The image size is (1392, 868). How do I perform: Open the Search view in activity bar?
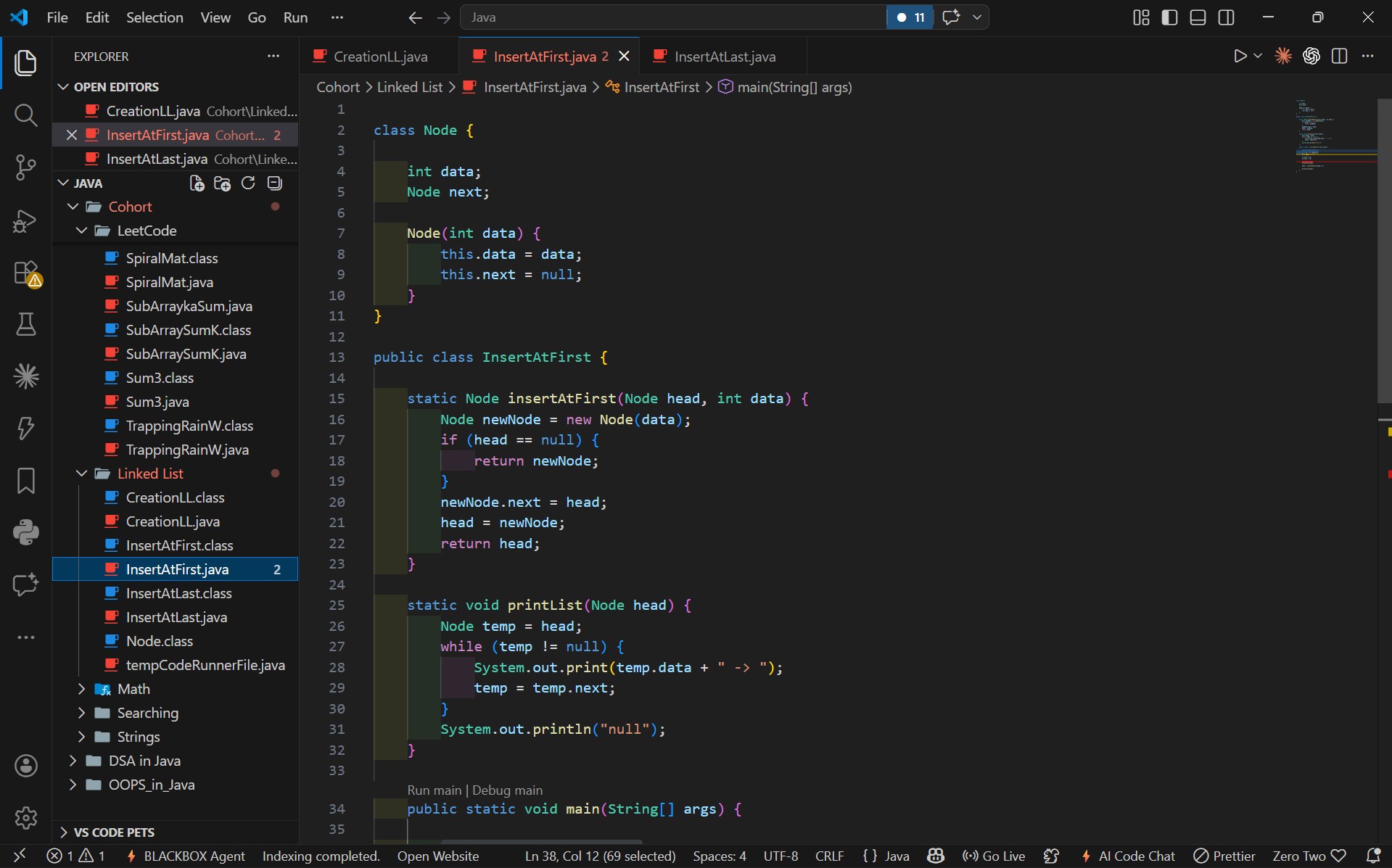pyautogui.click(x=25, y=115)
